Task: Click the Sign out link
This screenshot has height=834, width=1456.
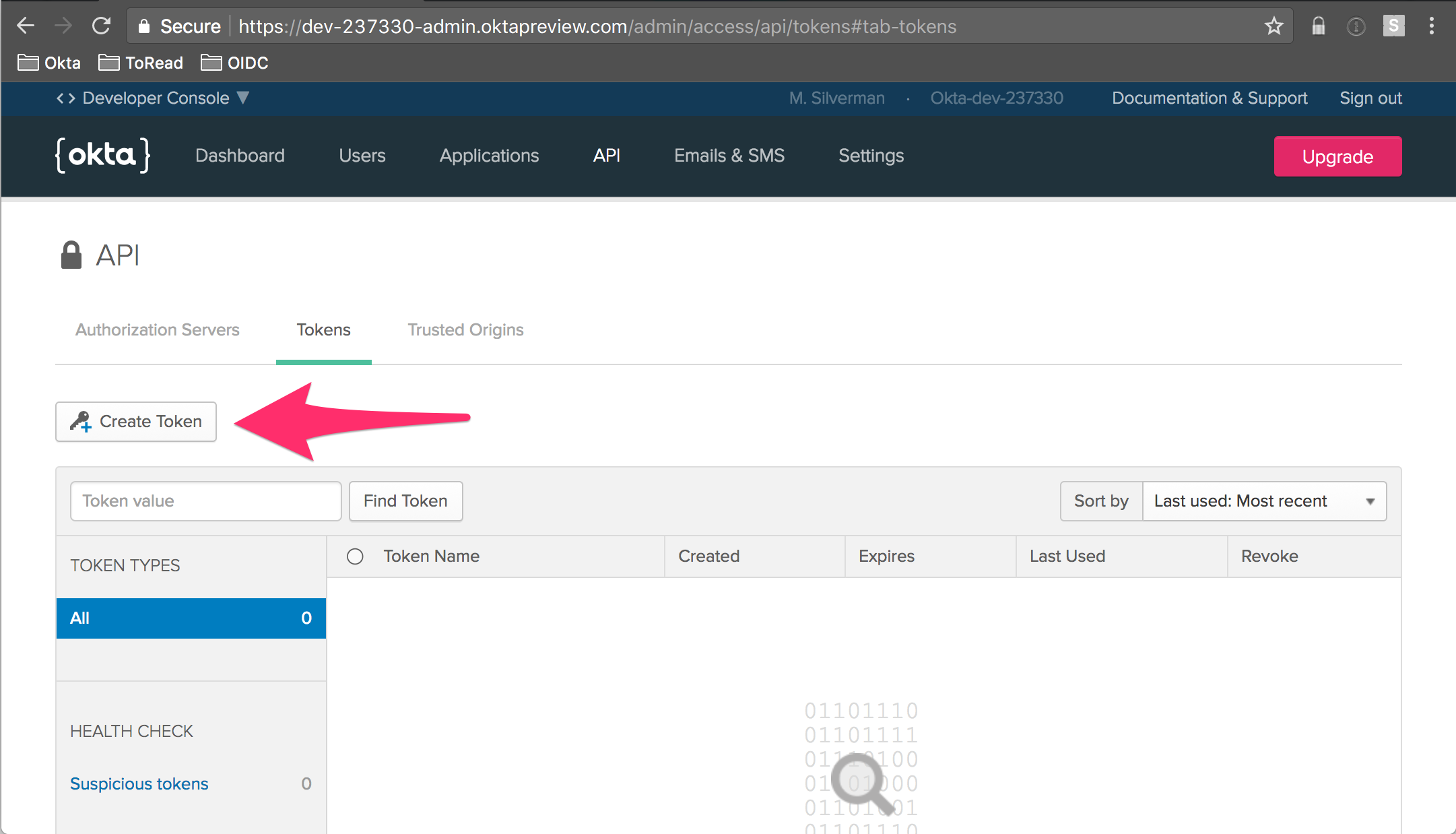Action: (x=1370, y=98)
